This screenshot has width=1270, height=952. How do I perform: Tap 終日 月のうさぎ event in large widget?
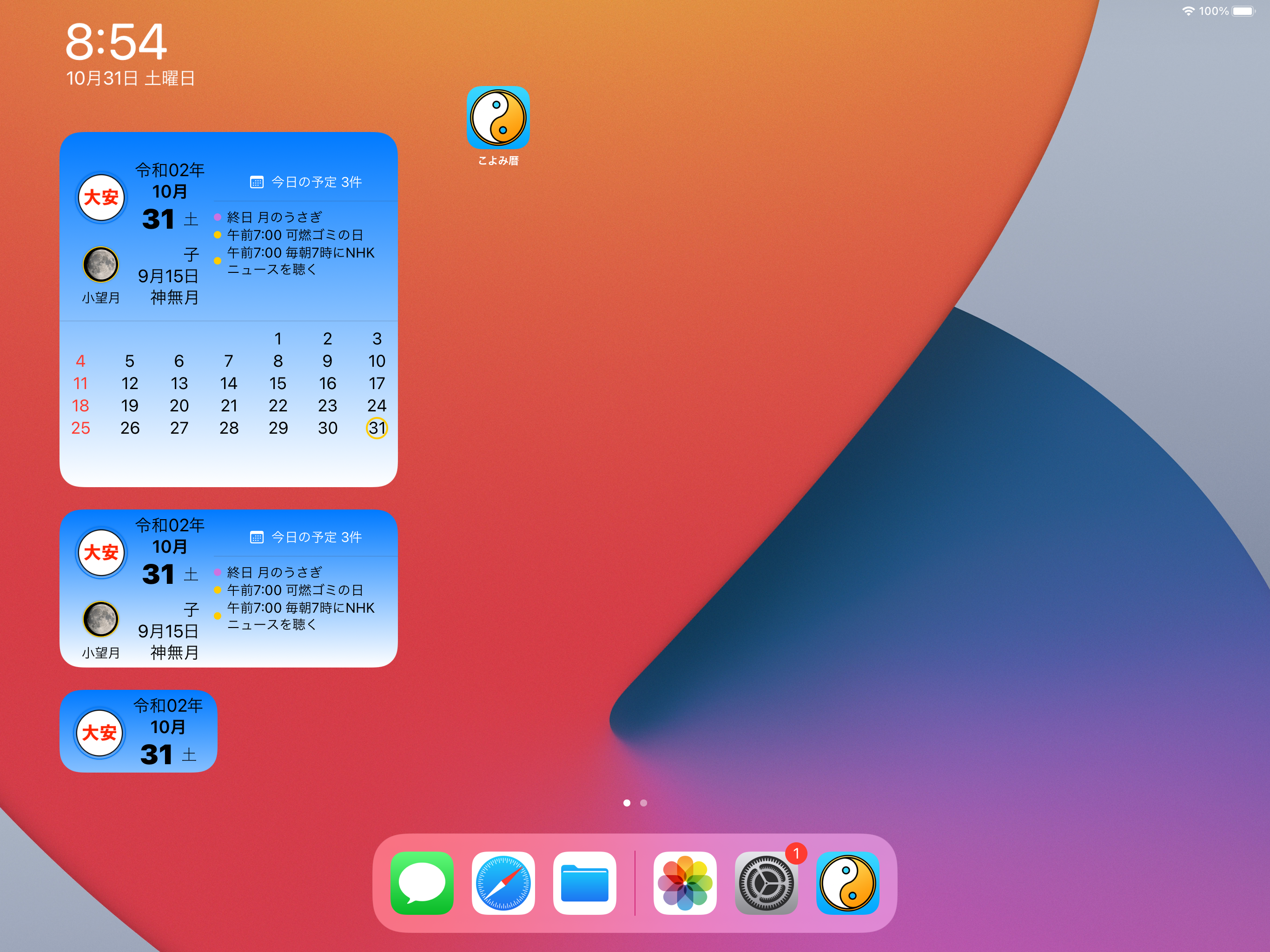point(274,217)
